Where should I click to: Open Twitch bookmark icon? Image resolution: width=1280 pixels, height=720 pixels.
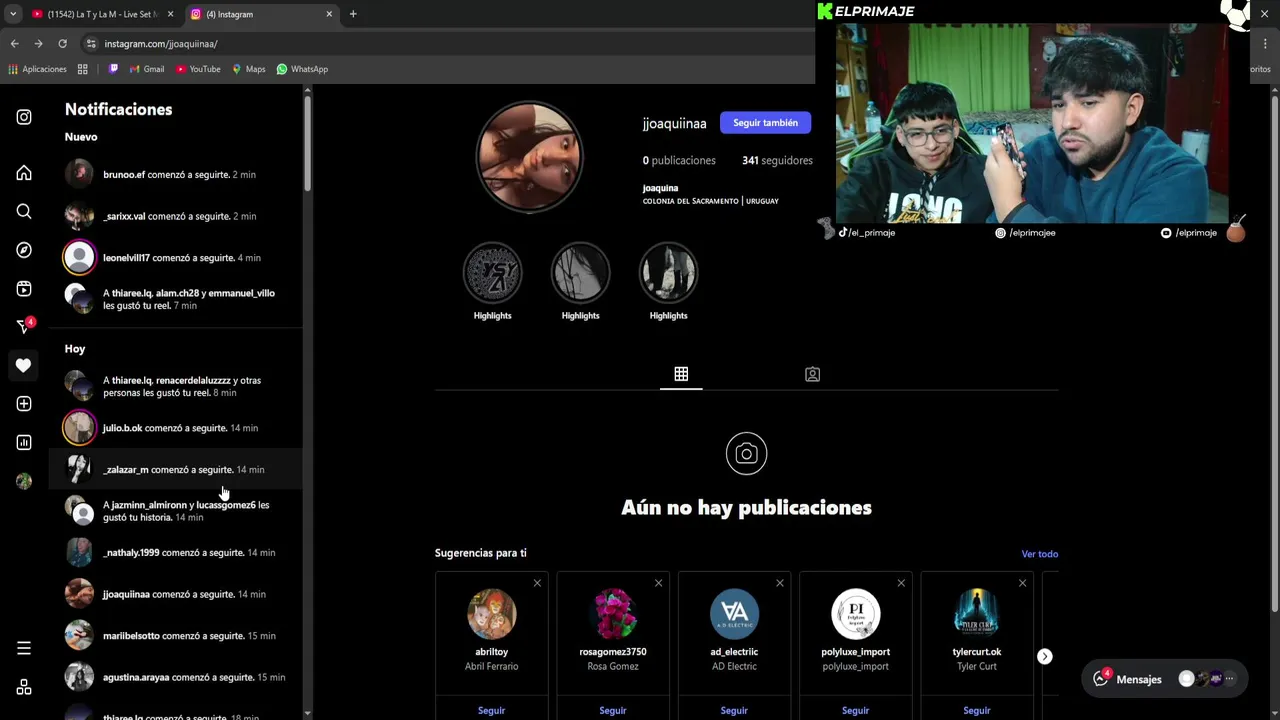[113, 69]
